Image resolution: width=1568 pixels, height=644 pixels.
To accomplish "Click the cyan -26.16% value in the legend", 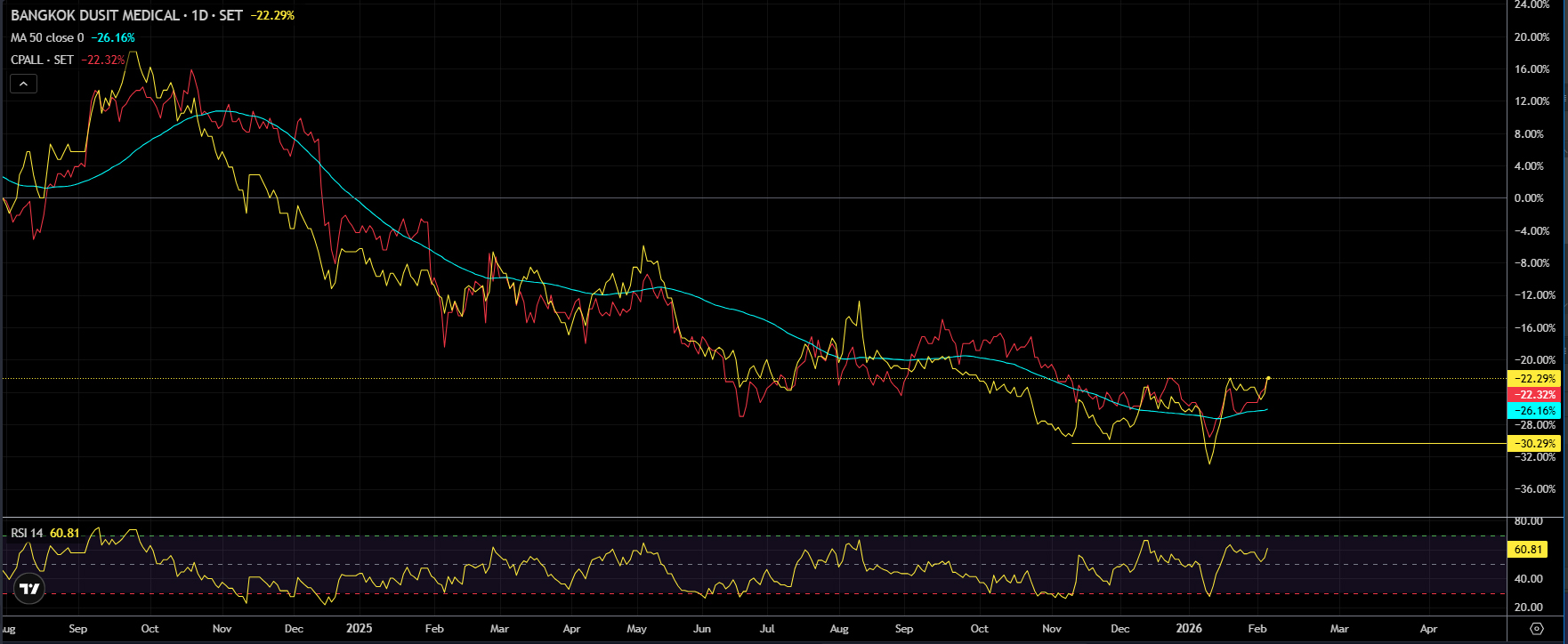I will [x=113, y=37].
